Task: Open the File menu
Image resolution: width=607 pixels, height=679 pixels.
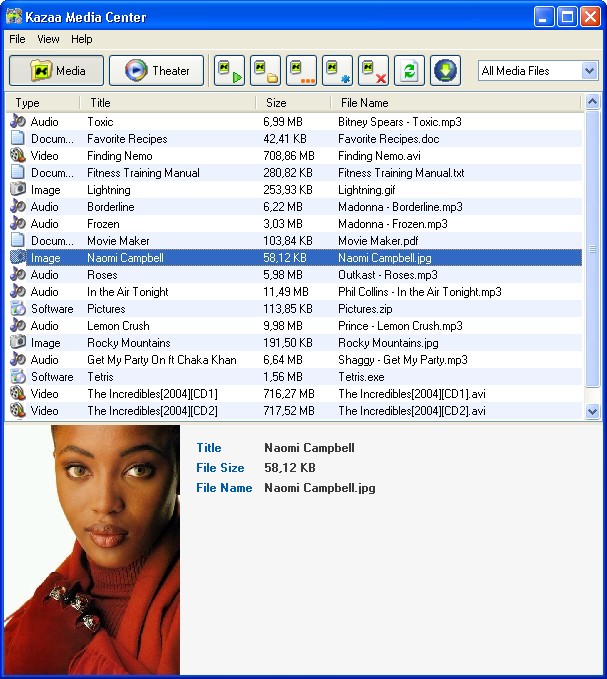Action: (17, 39)
